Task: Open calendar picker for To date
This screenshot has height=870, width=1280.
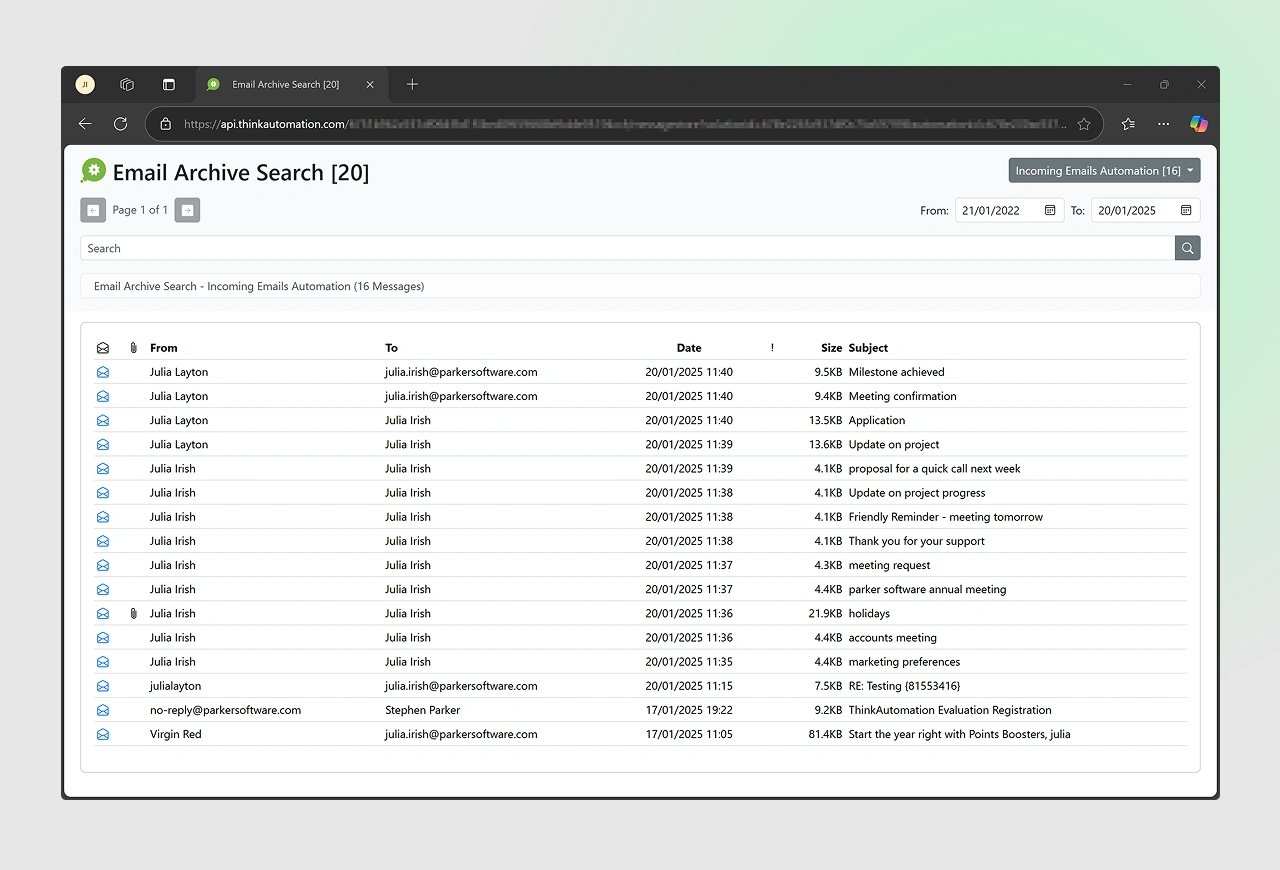Action: coord(1186,210)
